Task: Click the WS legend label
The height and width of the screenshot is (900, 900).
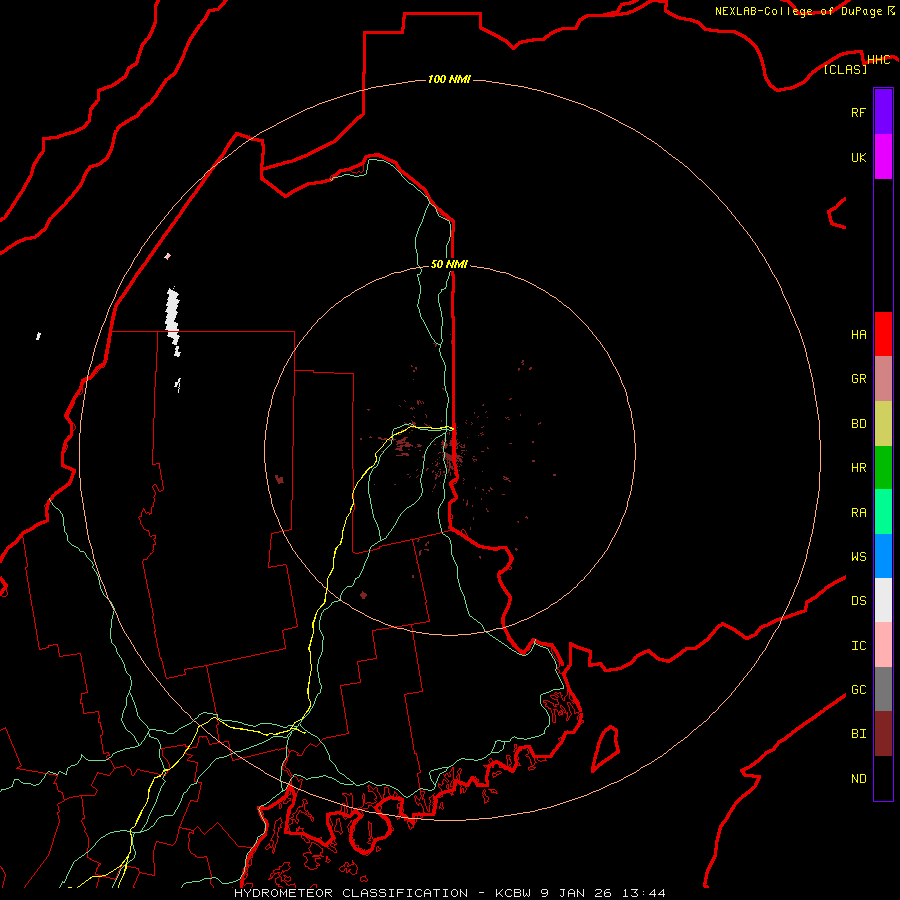Action: click(858, 556)
